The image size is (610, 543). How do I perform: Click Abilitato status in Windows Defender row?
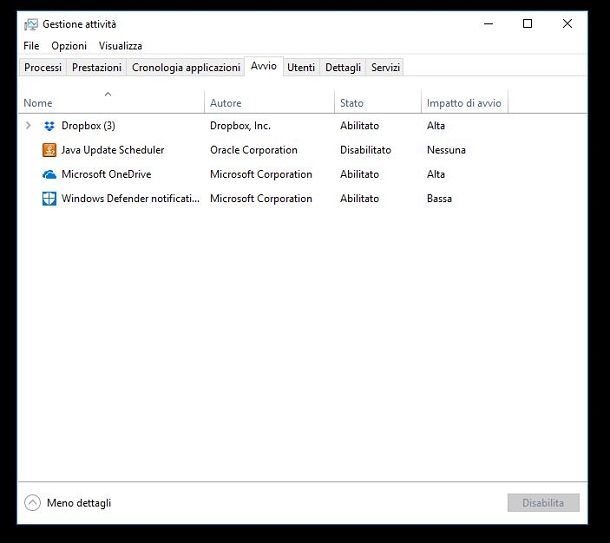pyautogui.click(x=359, y=198)
